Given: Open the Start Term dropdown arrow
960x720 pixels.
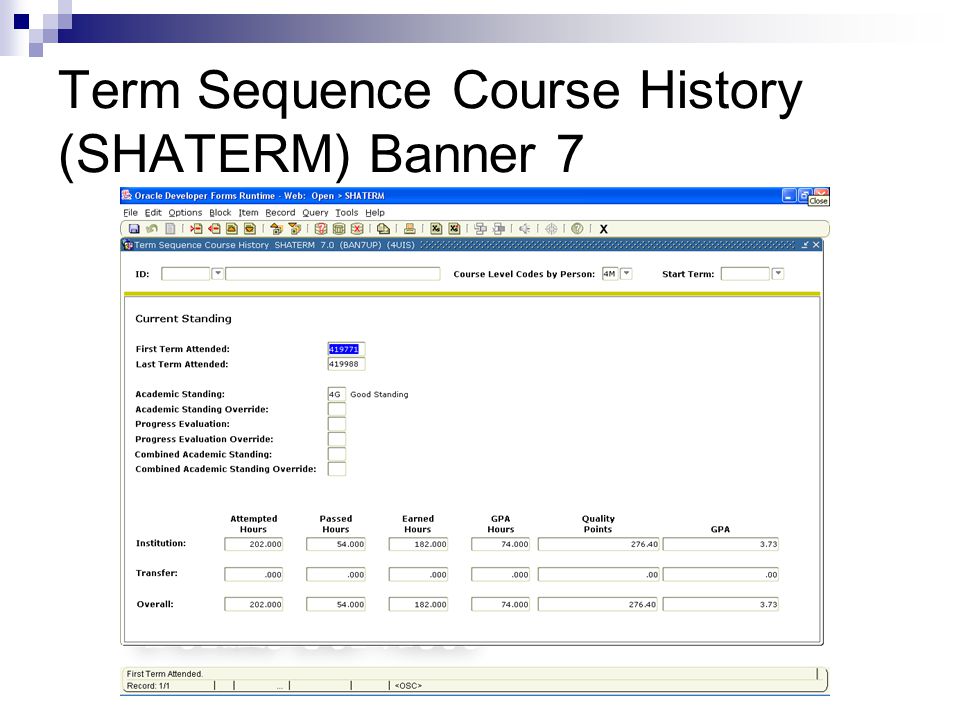Looking at the screenshot, I should (x=778, y=274).
